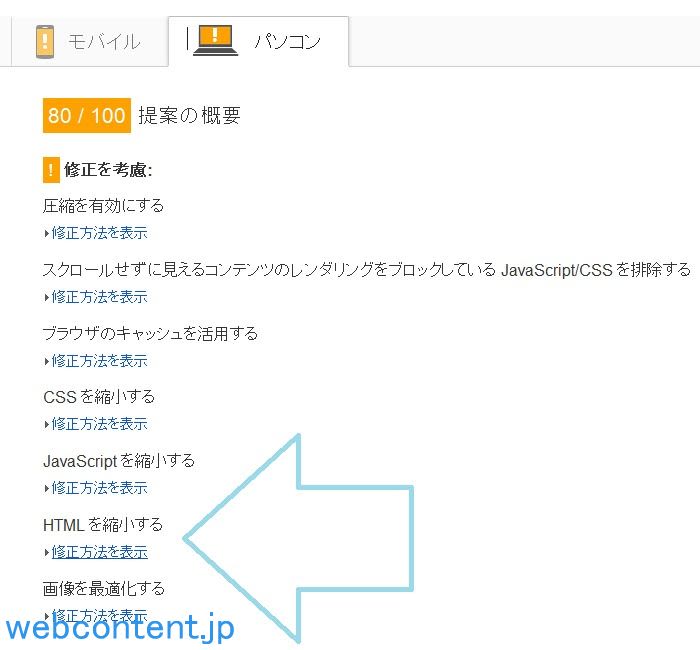
Task: Open 修正方法を表示 under CSS を縮小する
Action: click(x=99, y=424)
